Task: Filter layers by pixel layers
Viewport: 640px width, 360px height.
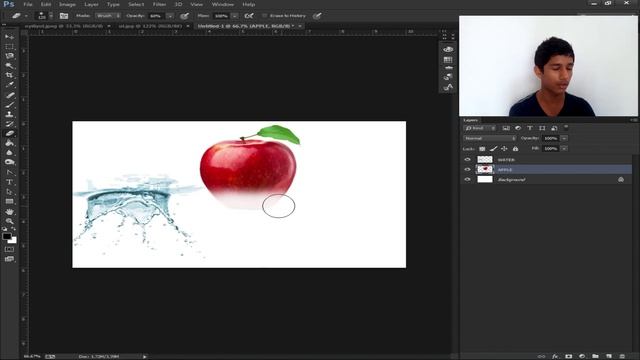Action: (x=506, y=128)
